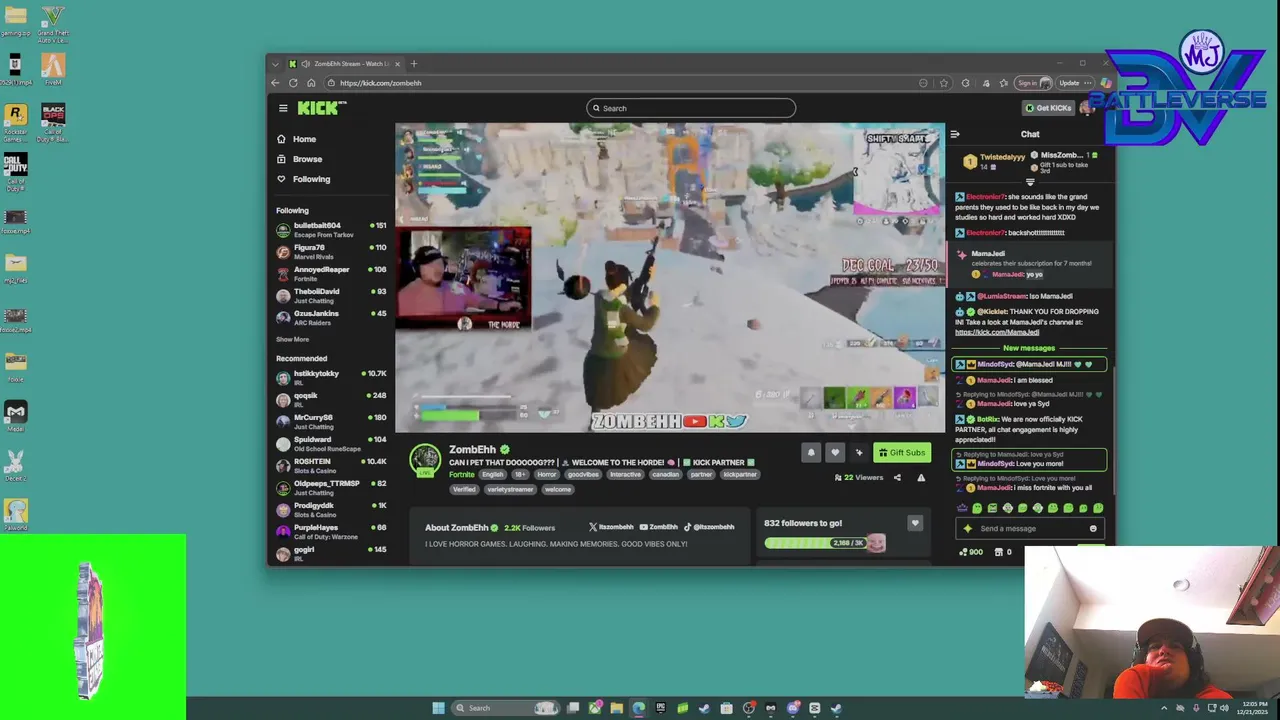This screenshot has height=720, width=1280.
Task: Open GzusJankins followed channel
Action: pos(331,318)
